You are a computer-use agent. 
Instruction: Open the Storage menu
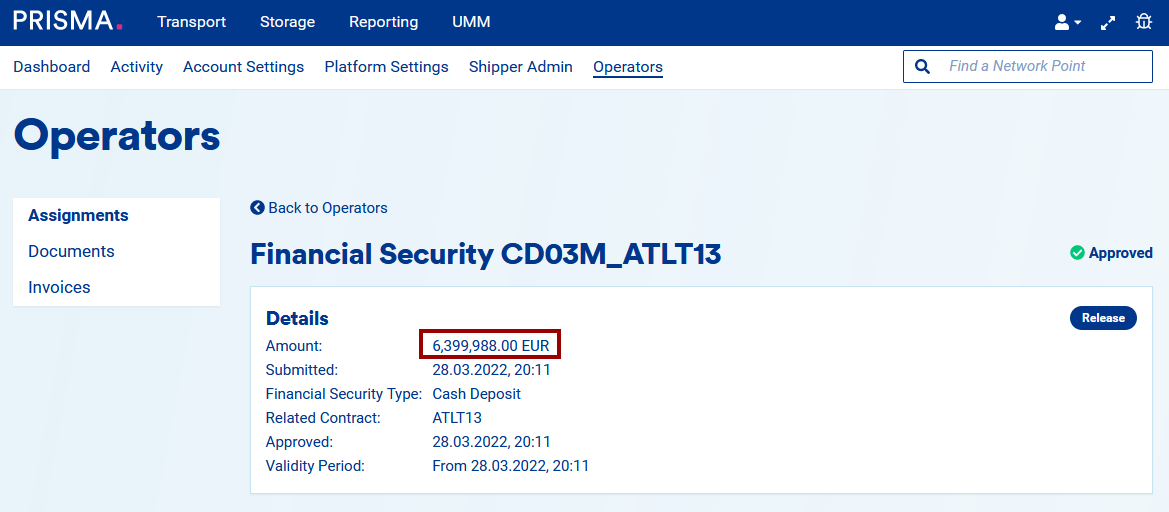click(287, 22)
